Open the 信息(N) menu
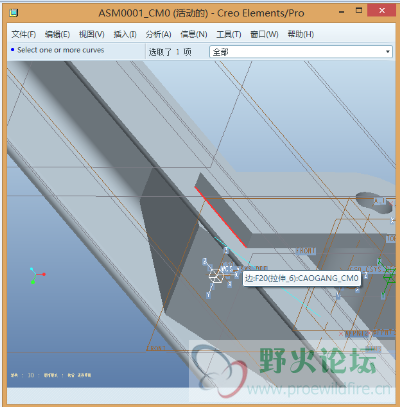Viewport: 400px width, 407px height. pos(194,34)
